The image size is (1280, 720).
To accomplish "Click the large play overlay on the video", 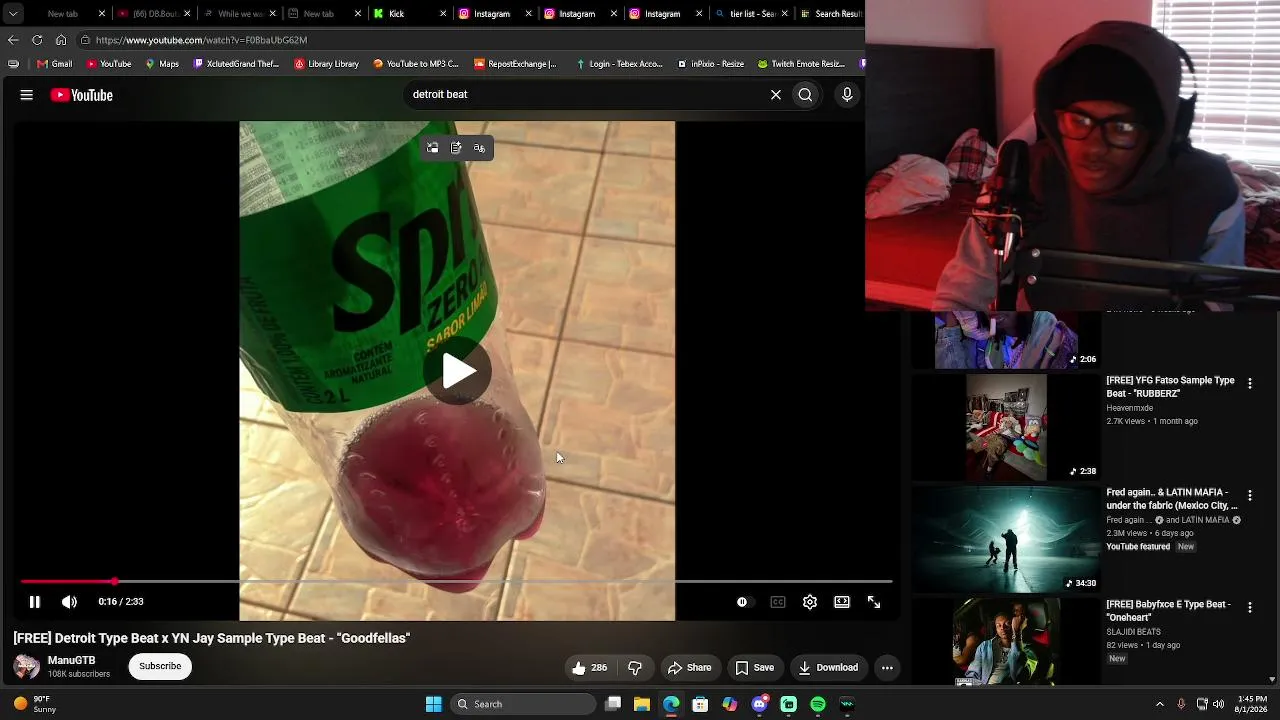I will pyautogui.click(x=457, y=371).
